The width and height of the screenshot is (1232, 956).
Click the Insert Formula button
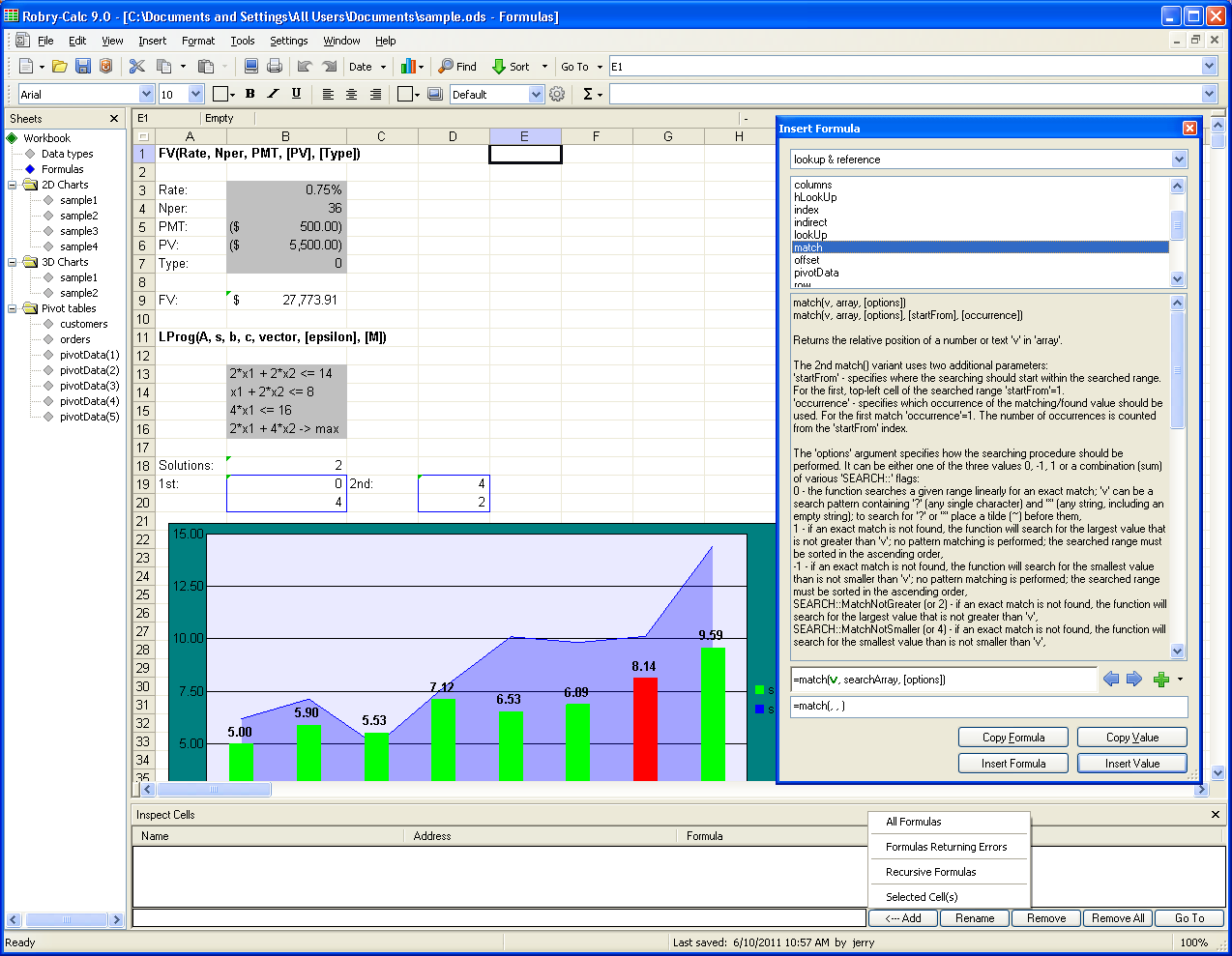pos(1012,764)
